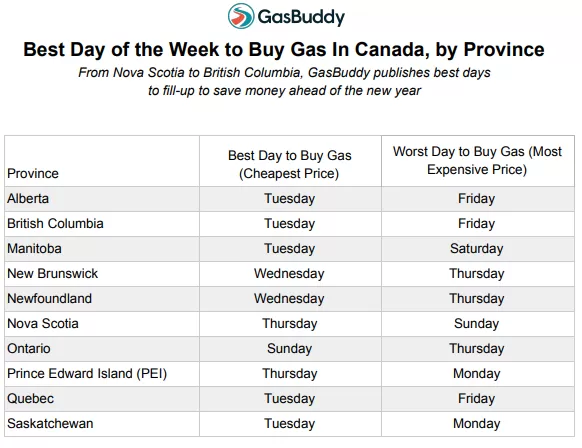Select the chart title about best day to buy gas

coord(284,49)
